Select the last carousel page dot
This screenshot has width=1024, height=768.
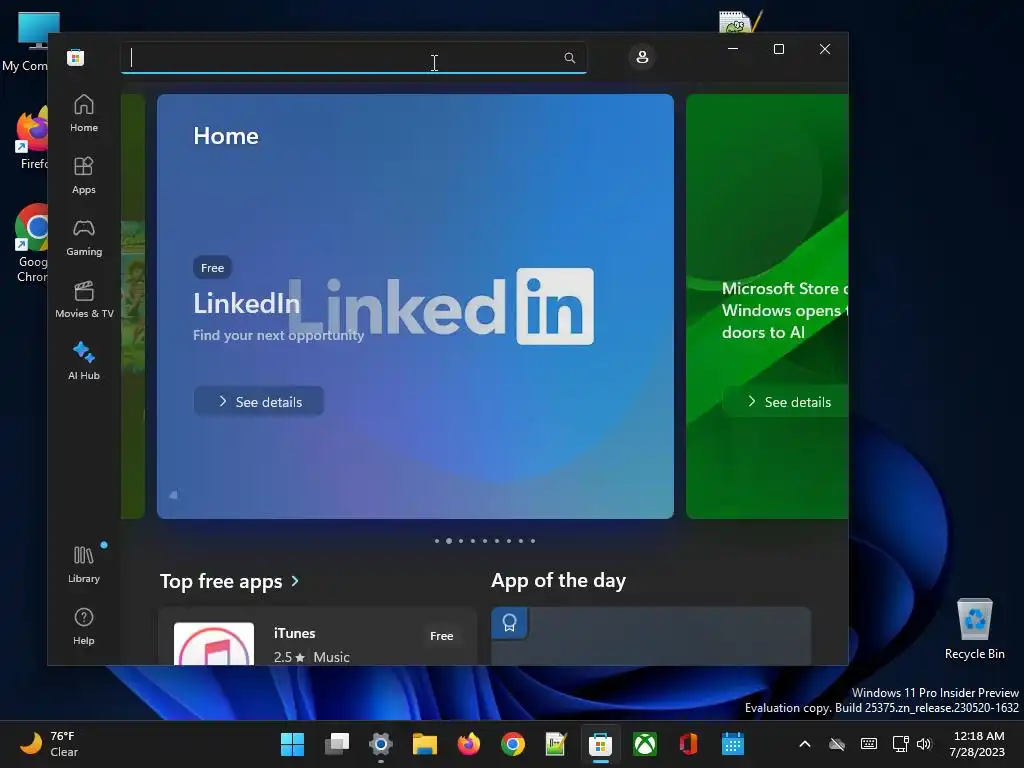tap(533, 541)
